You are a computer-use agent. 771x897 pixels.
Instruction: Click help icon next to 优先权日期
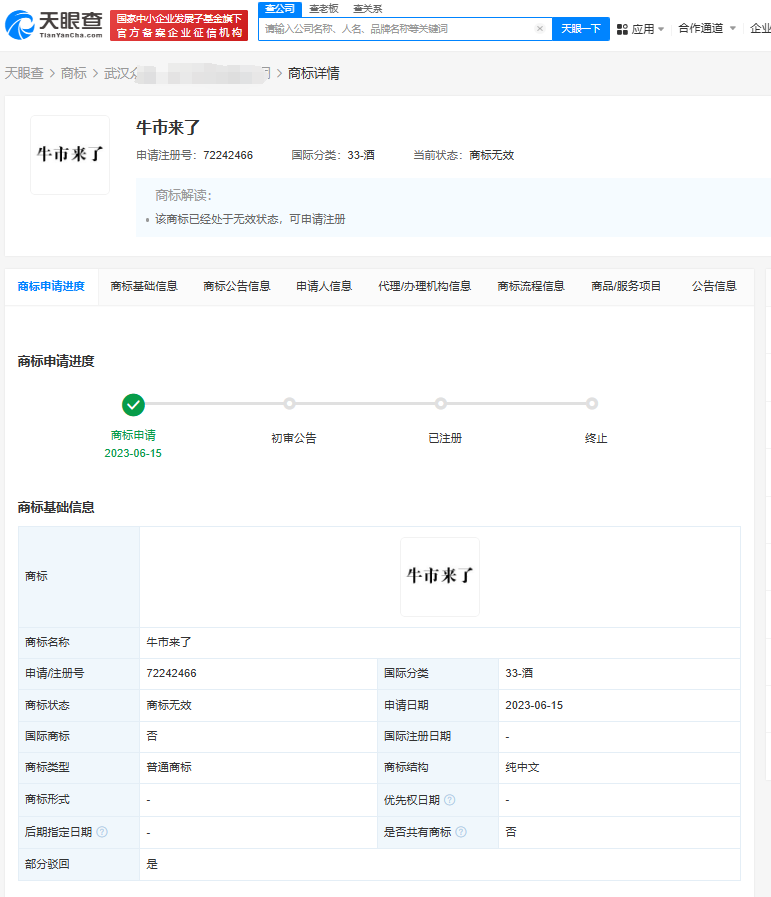click(x=450, y=800)
